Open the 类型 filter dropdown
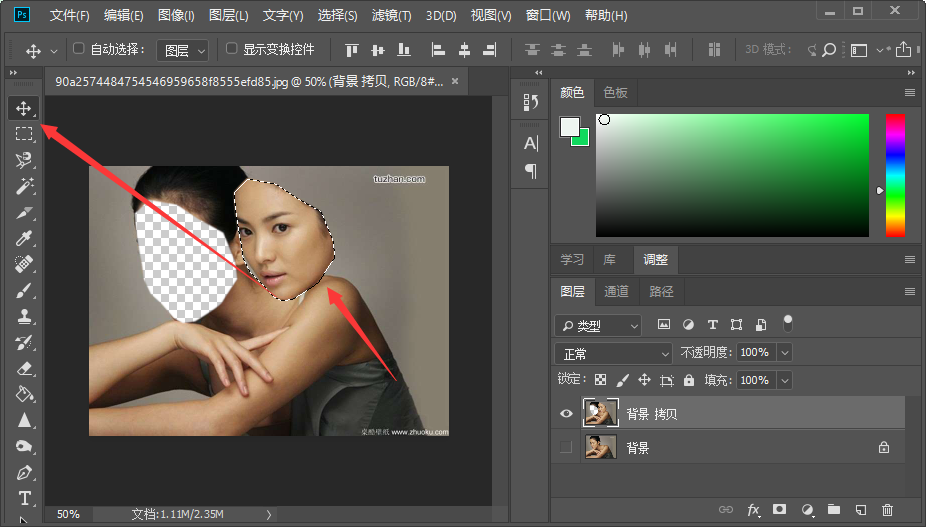This screenshot has height=527, width=926. (598, 326)
